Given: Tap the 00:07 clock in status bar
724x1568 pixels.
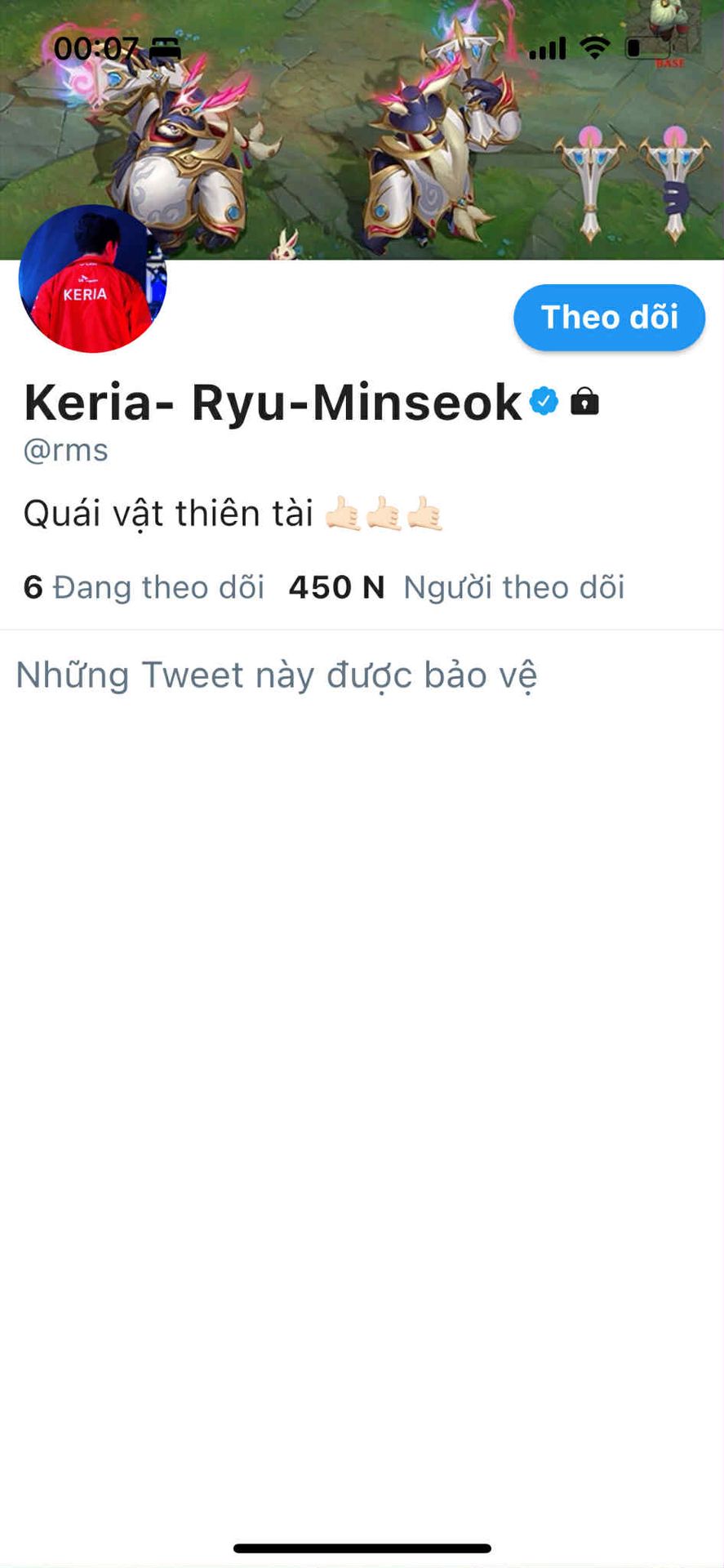Looking at the screenshot, I should pos(95,49).
